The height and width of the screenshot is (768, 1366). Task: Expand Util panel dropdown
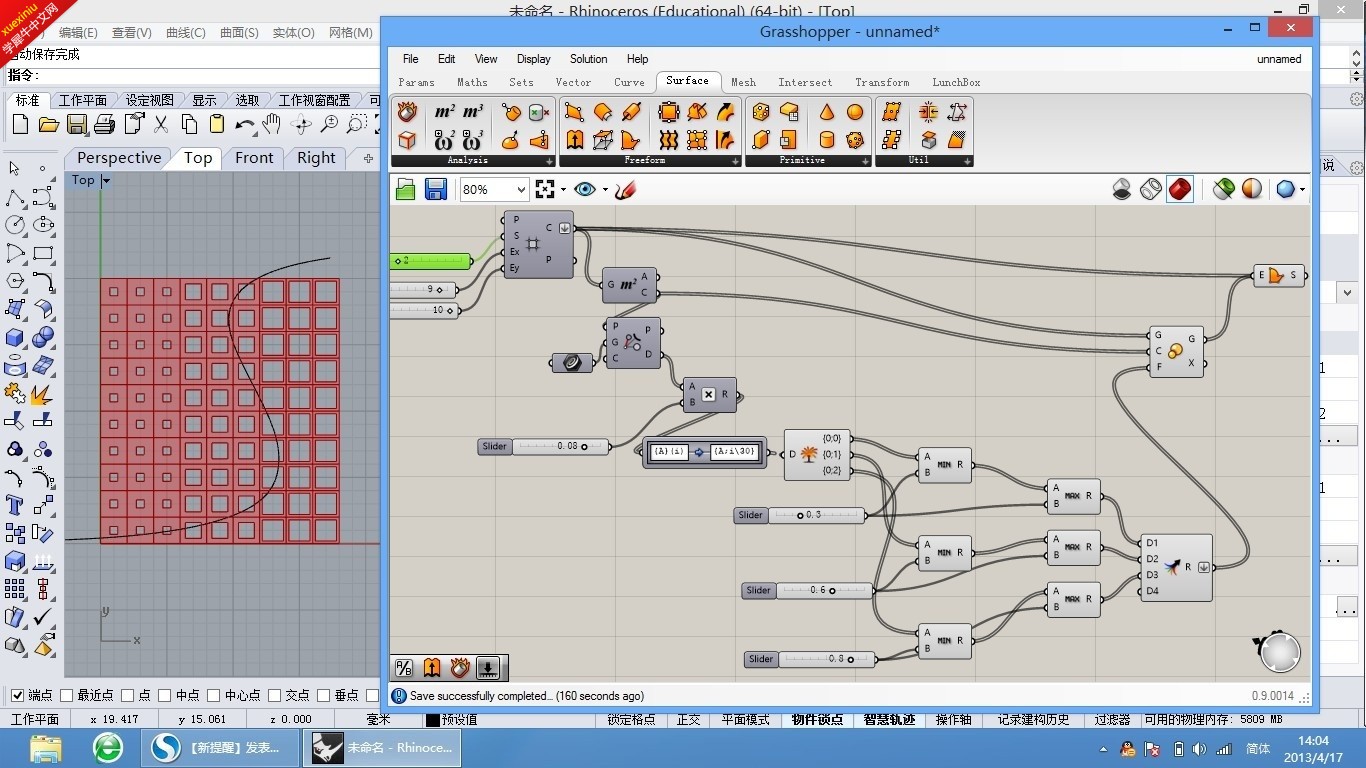[x=967, y=161]
